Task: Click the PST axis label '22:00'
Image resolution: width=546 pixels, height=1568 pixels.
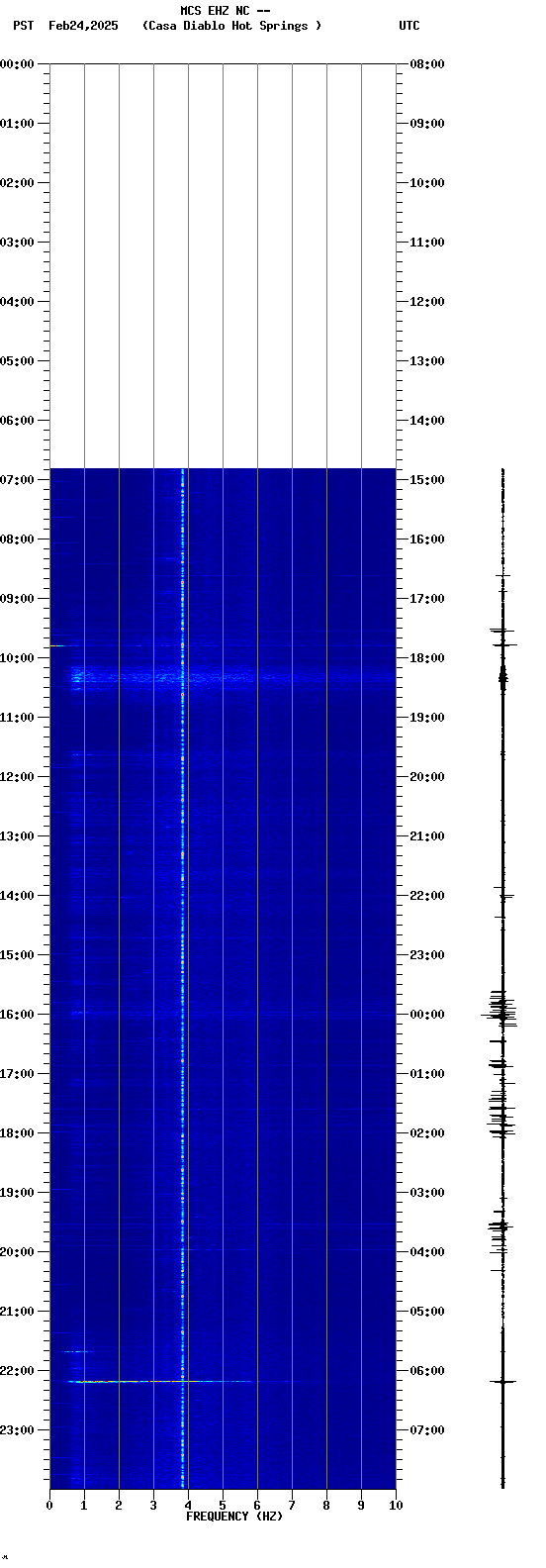Action: [x=18, y=1371]
